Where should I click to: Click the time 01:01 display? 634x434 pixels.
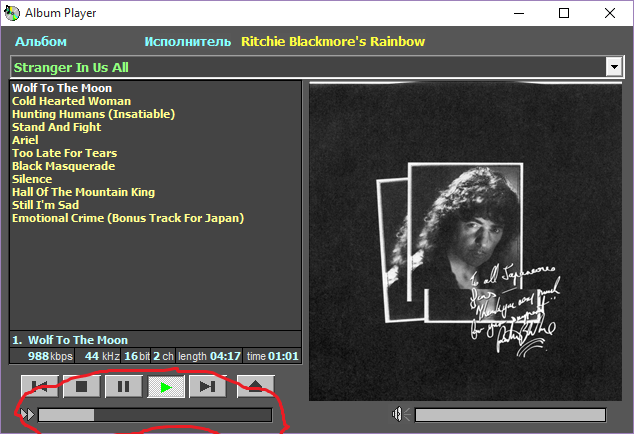click(272, 356)
